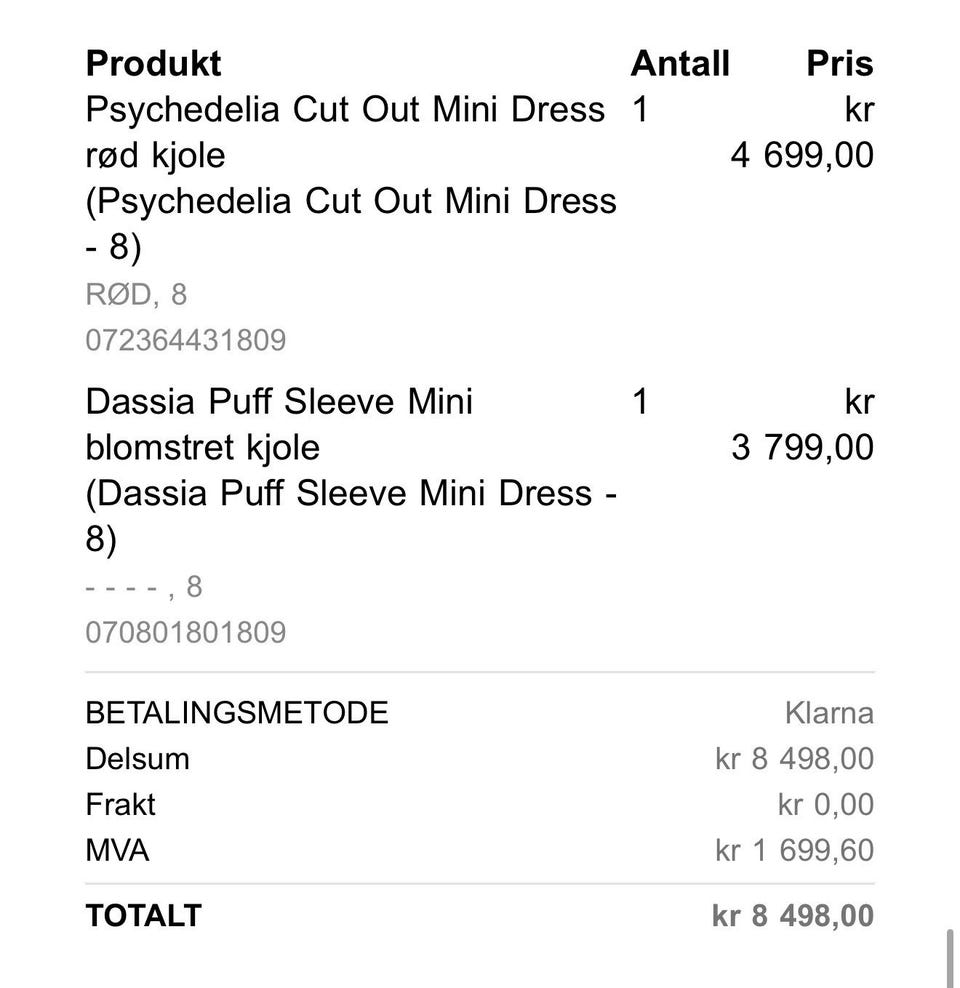Viewport: 960px width, 988px height.
Task: Click the Frakt amount kr 0,00
Action: click(x=825, y=805)
